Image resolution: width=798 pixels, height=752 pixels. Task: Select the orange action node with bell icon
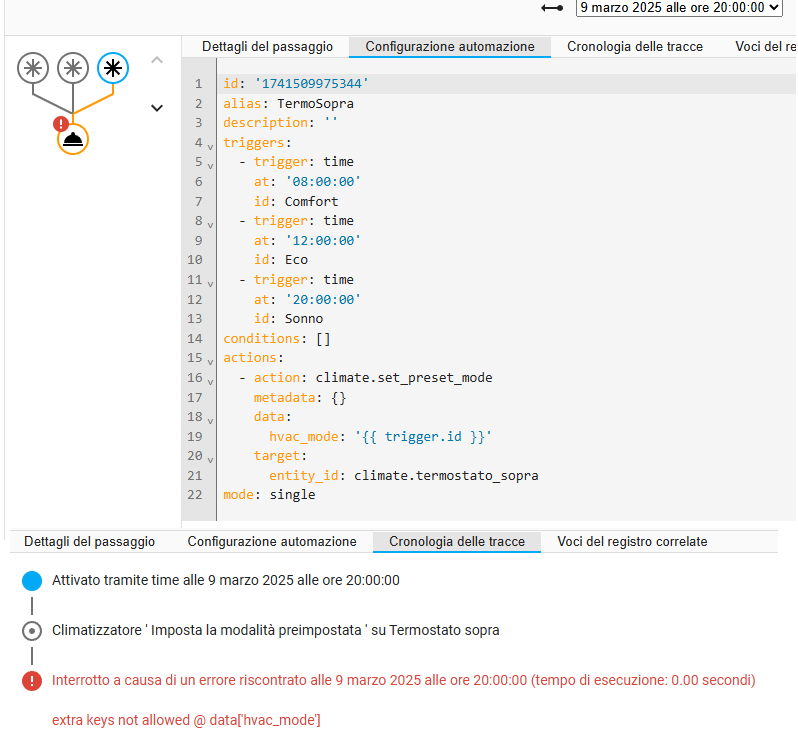coord(73,139)
